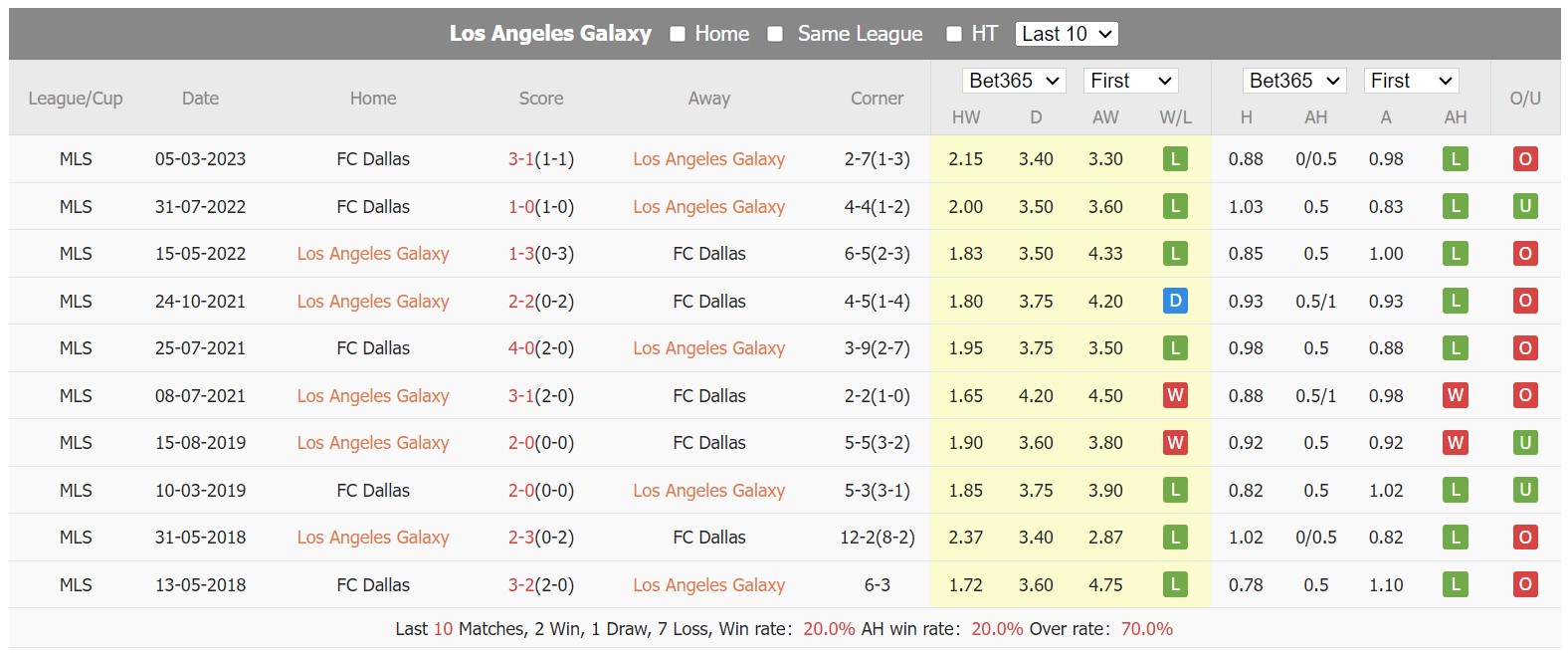Open the Last 10 matches dropdown
1568x654 pixels.
pos(1066,33)
